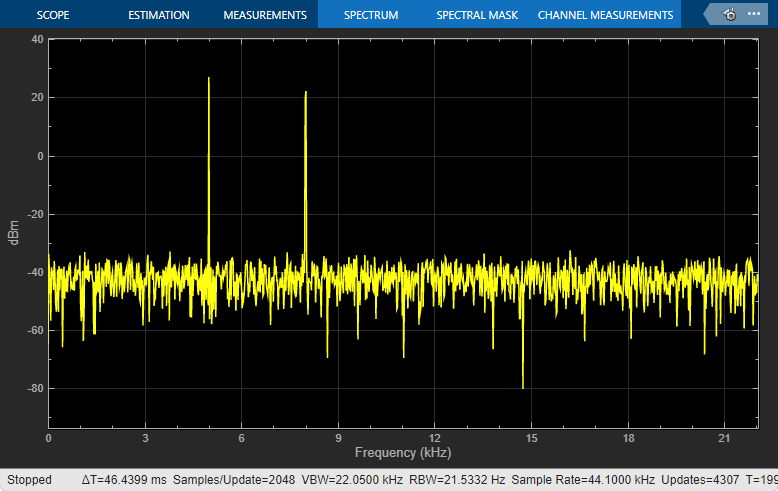Click the Frequency (kHz) axis label

403,452
